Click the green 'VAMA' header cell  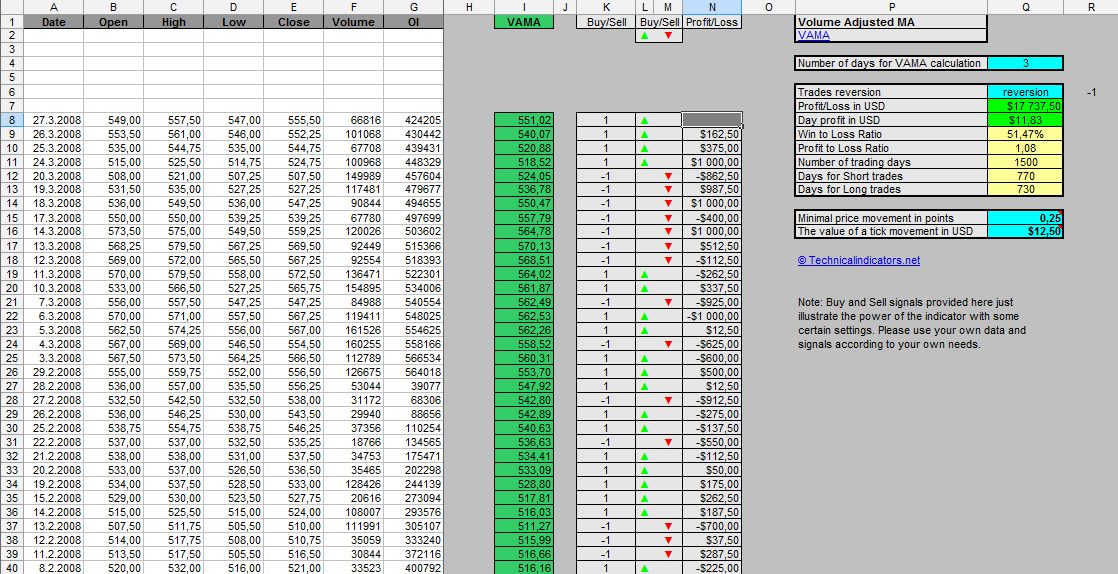pos(523,22)
